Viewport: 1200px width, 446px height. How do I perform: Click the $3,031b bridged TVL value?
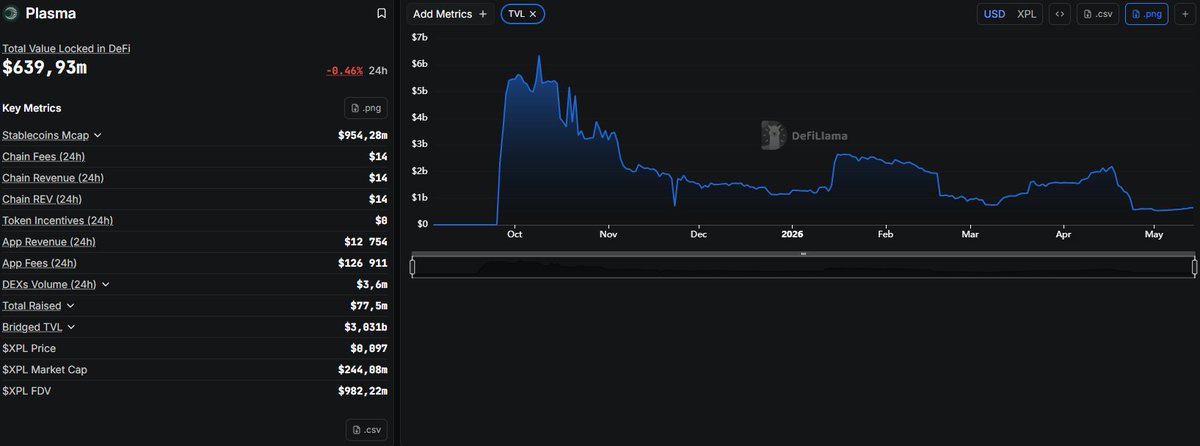(365, 327)
